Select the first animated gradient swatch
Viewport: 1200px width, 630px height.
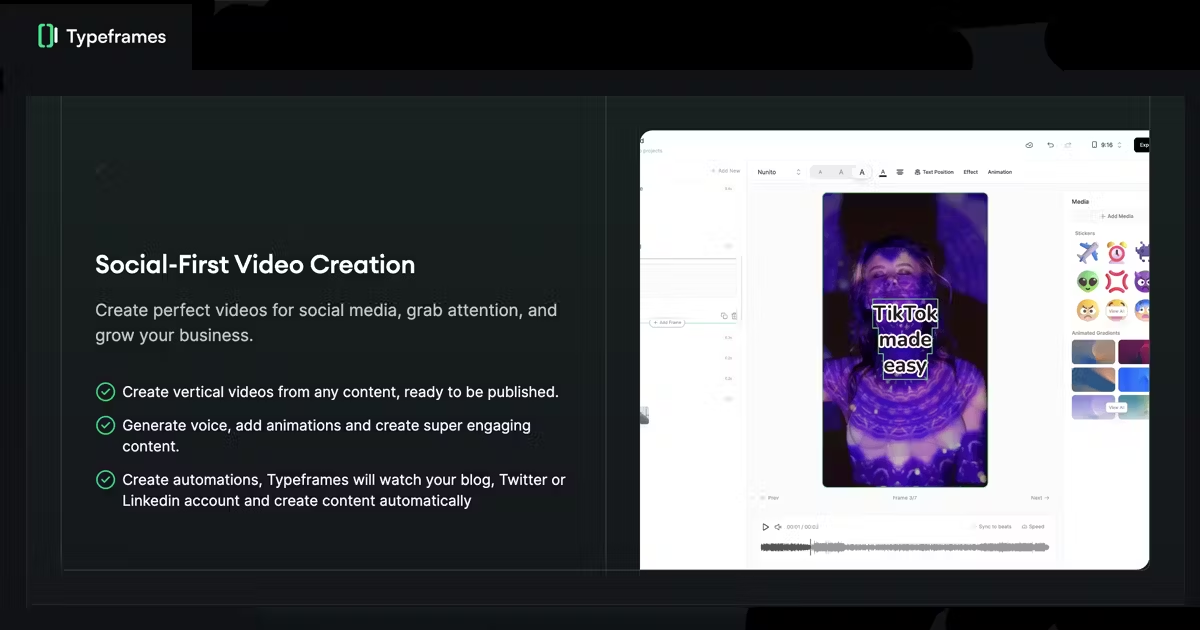point(1093,352)
